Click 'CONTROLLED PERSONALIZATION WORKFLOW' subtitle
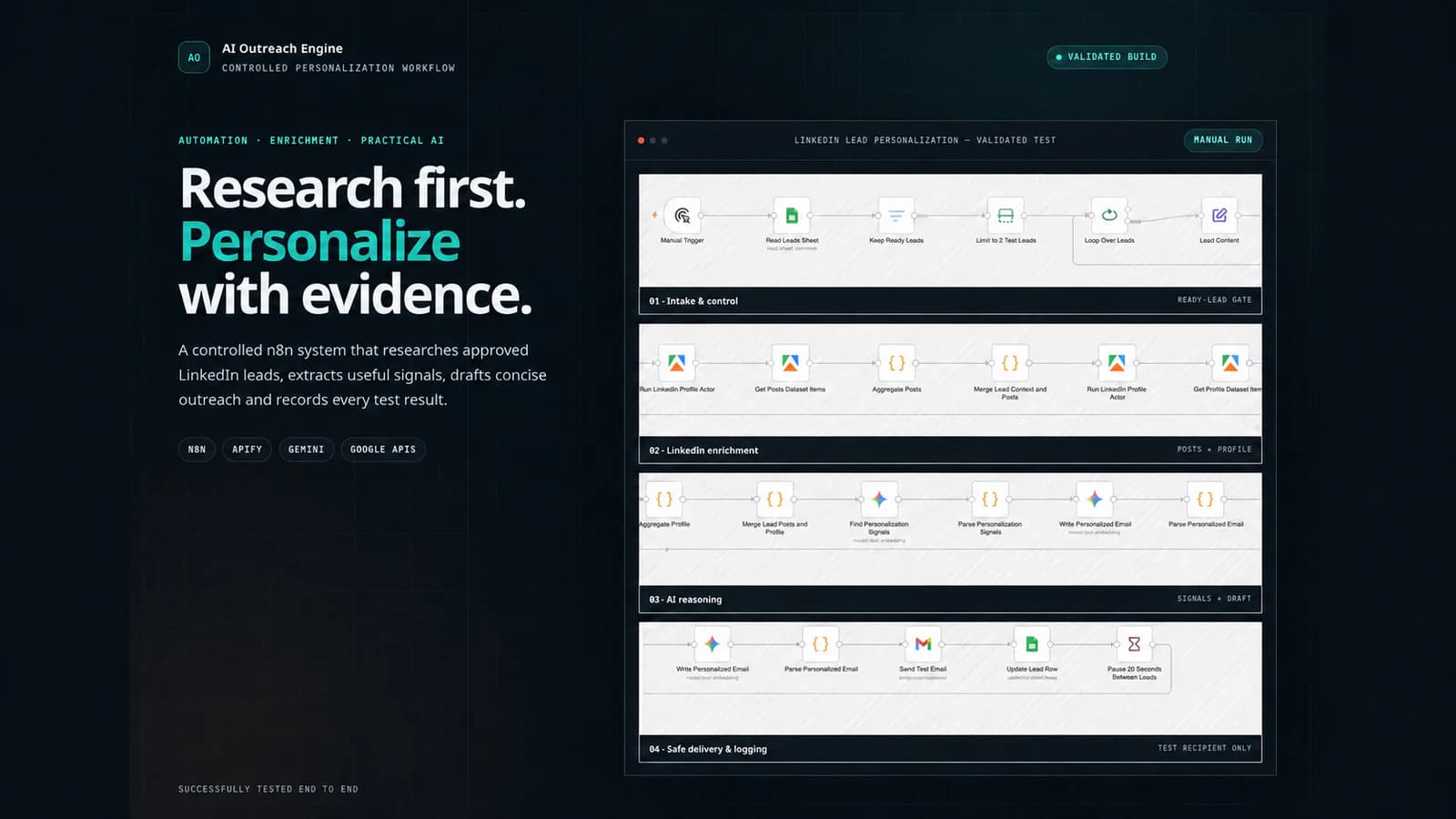Viewport: 1456px width, 819px height. pyautogui.click(x=339, y=68)
